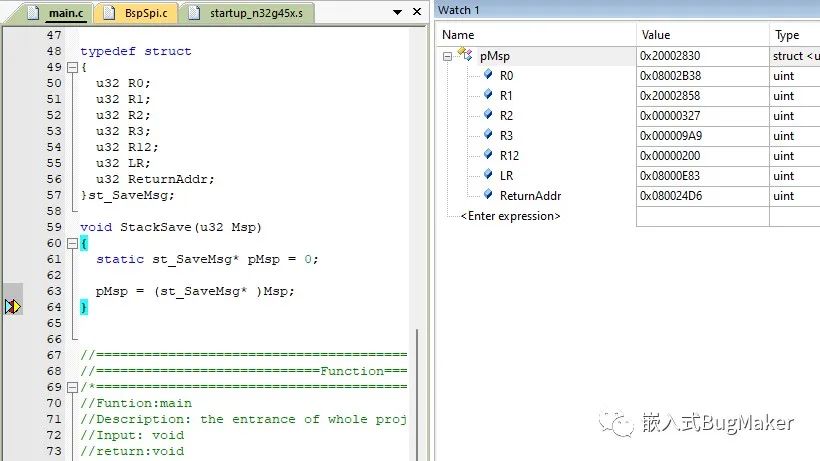This screenshot has width=820, height=461.
Task: Click the pMsp struct pointer icon
Action: coord(465,54)
